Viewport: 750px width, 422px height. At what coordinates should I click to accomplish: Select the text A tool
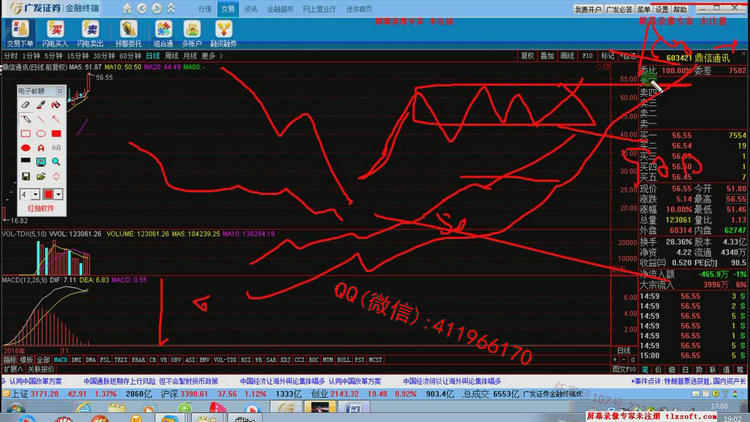[41, 148]
